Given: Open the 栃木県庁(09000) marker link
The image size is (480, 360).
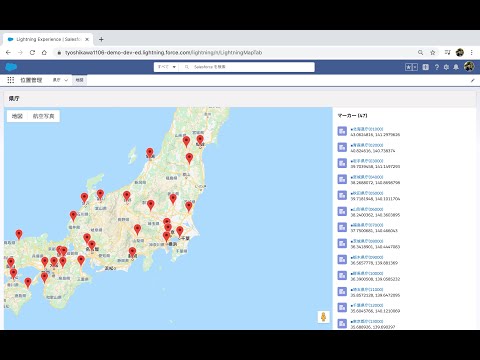Looking at the screenshot, I should click(x=367, y=257).
